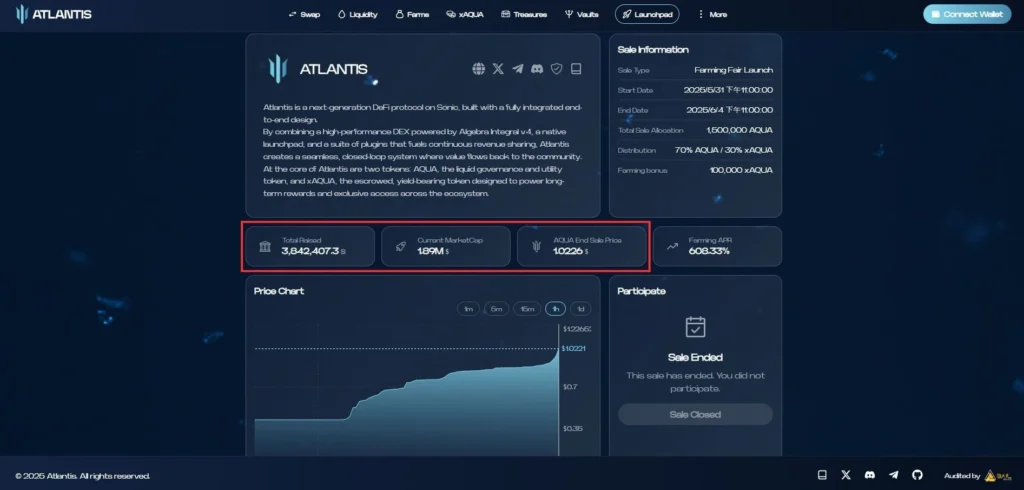Click the Telegram icon in project header
Viewport: 1024px width, 490px height.
[517, 69]
